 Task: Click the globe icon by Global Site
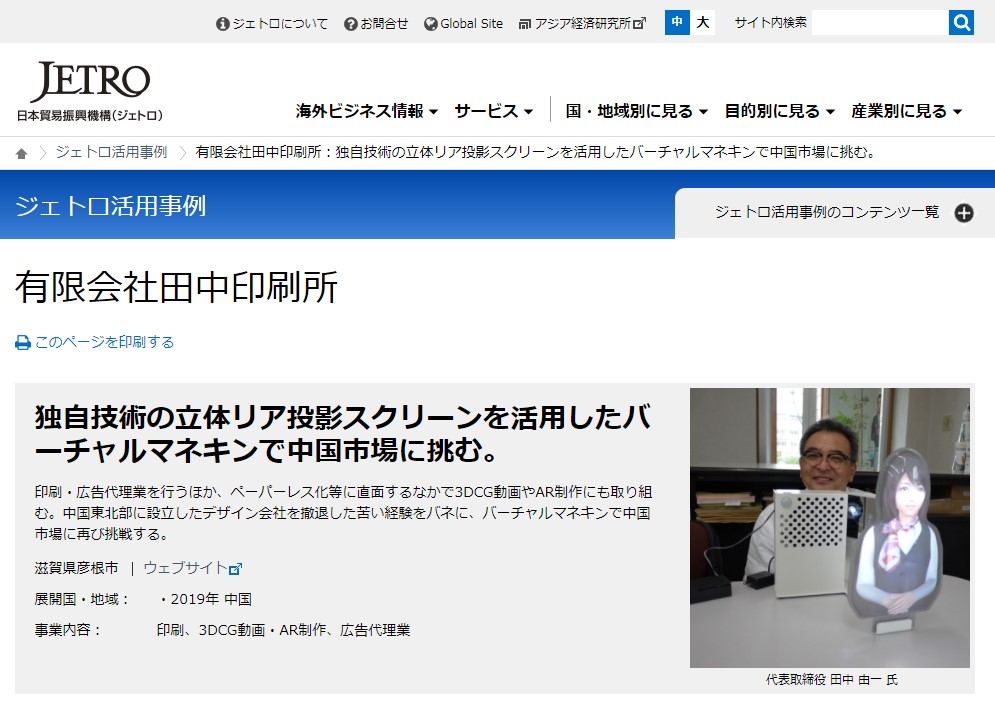[430, 24]
